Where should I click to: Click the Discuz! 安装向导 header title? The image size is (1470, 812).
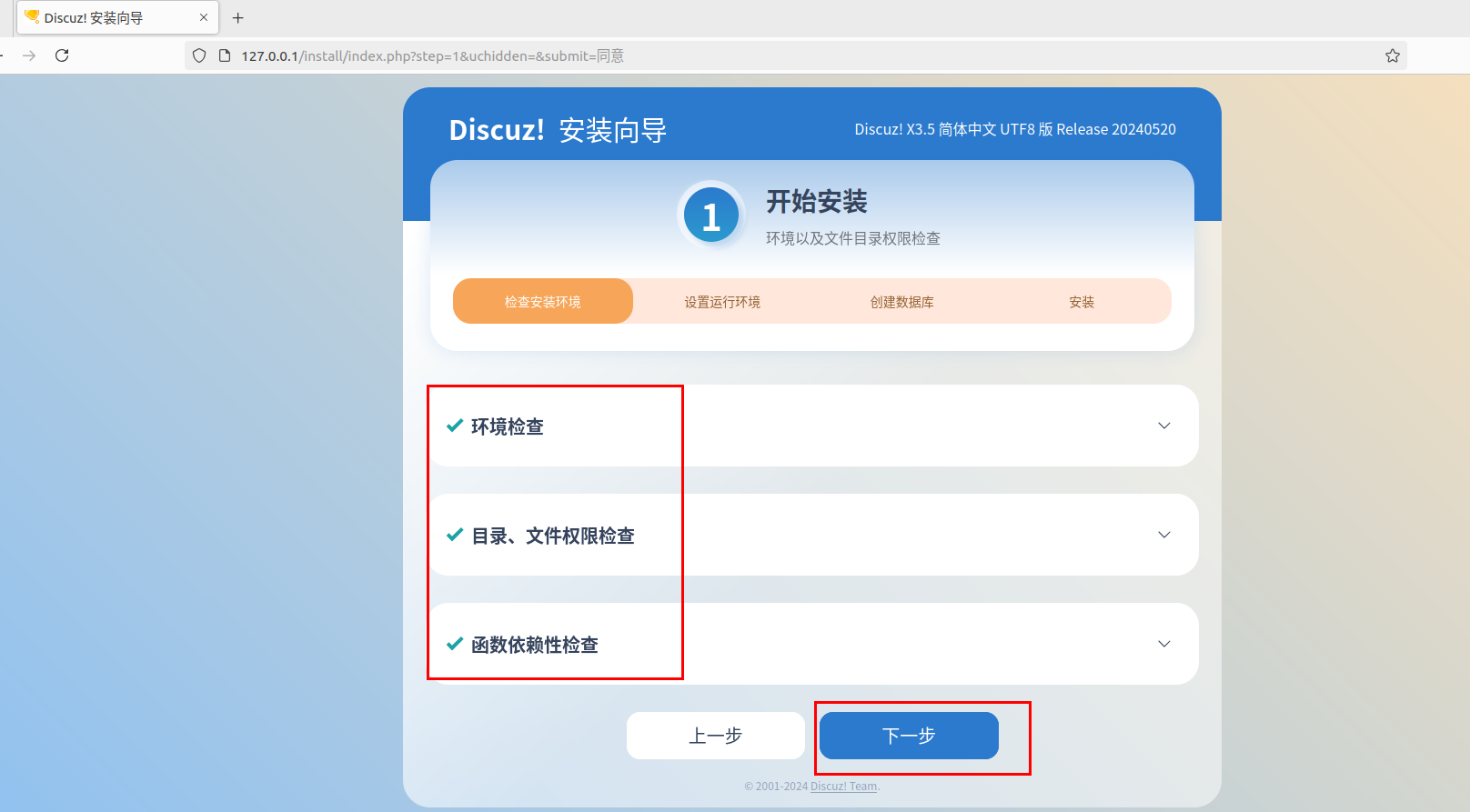click(558, 130)
